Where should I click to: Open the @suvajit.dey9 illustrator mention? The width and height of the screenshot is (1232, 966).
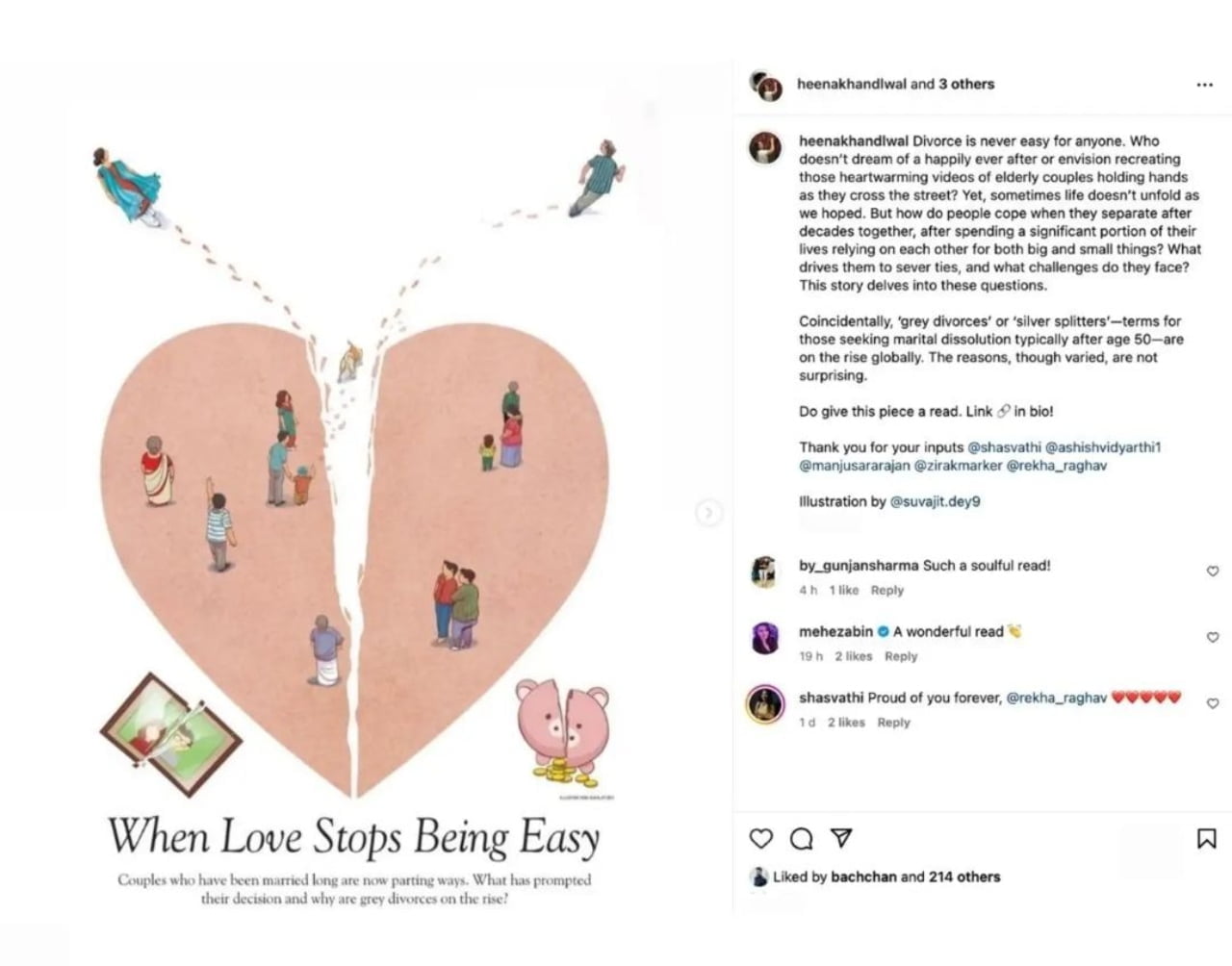point(935,501)
